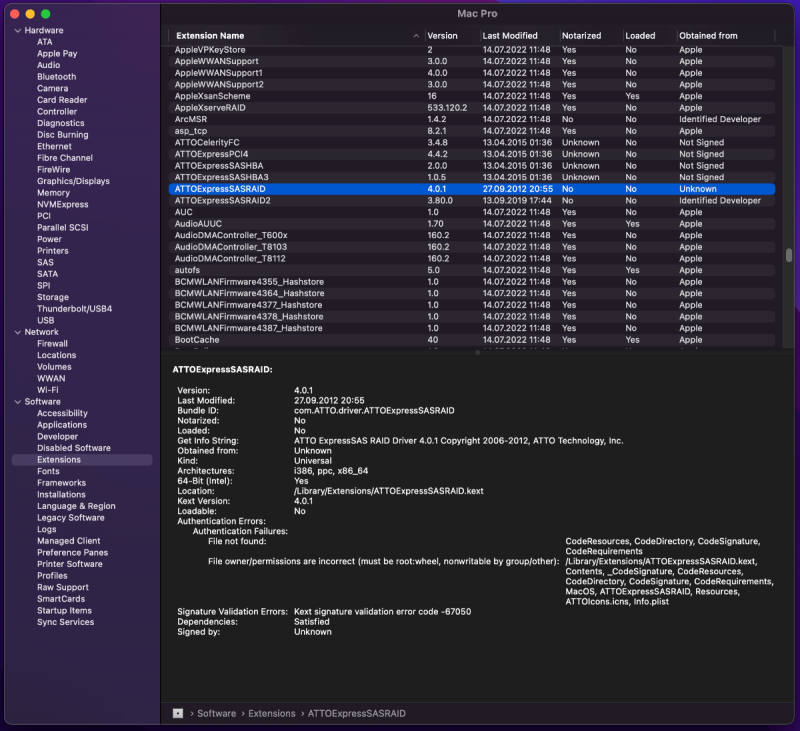Collapse the Hardware section
This screenshot has width=800, height=731.
point(18,31)
